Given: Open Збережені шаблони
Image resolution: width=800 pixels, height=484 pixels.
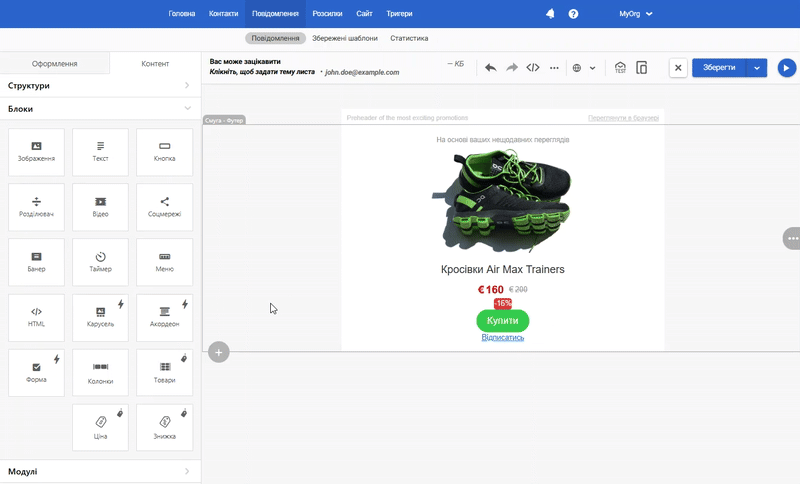Looking at the screenshot, I should tap(345, 38).
